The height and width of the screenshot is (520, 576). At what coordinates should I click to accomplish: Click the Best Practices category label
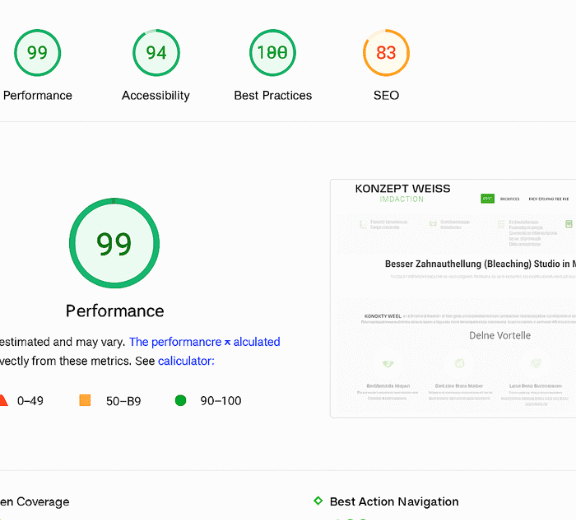click(x=273, y=95)
